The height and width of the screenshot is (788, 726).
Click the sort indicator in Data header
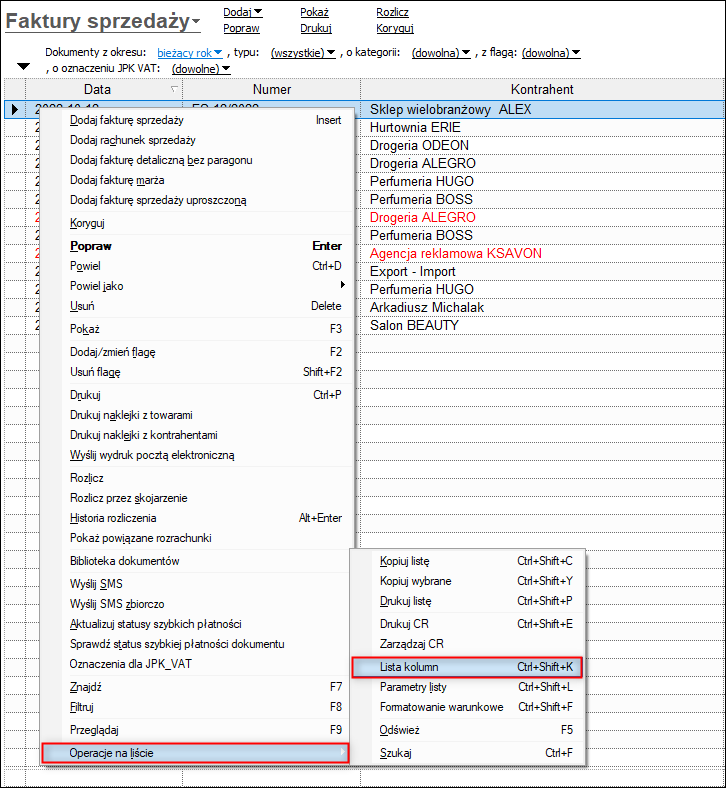(174, 89)
